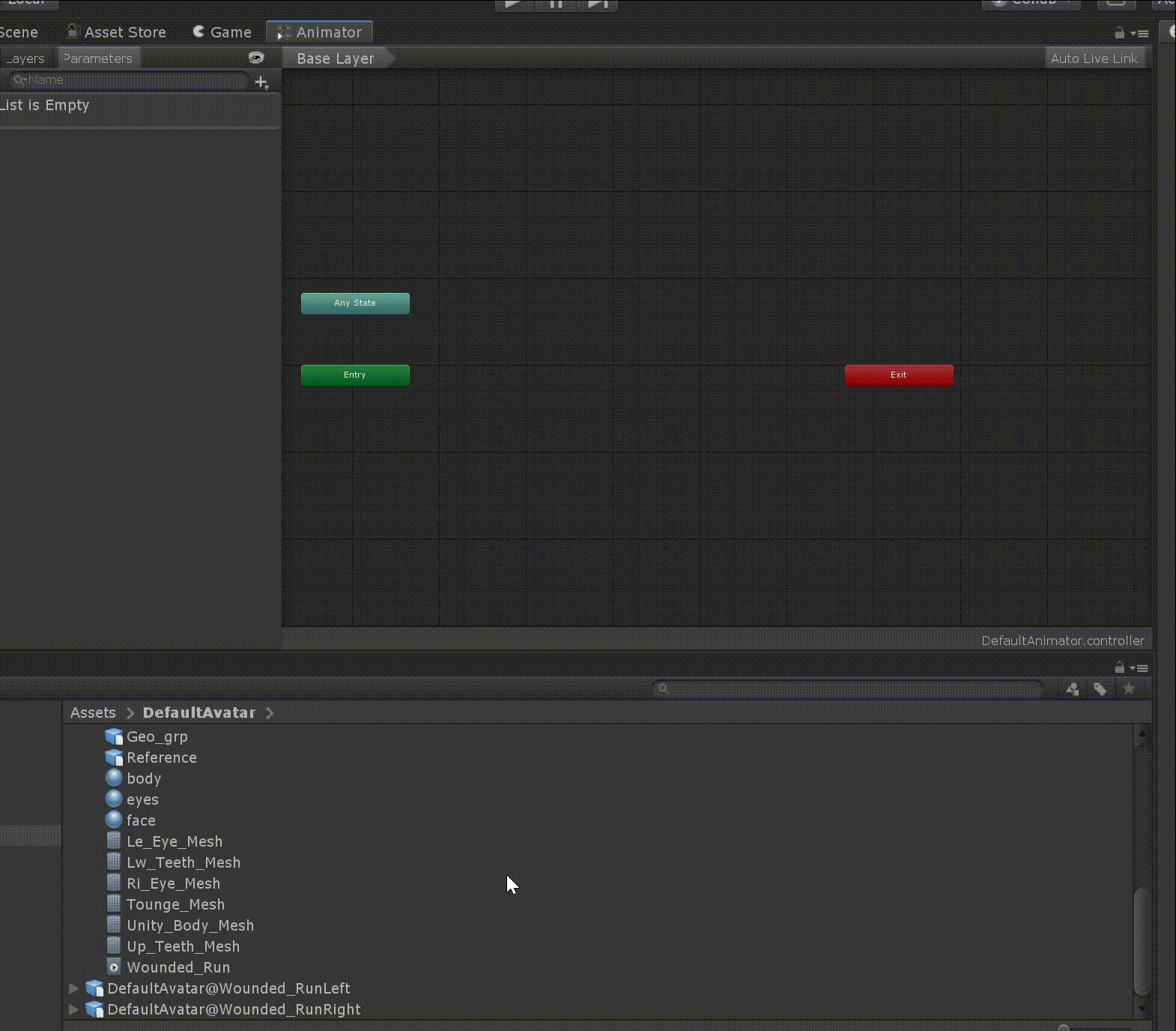The image size is (1176, 1031).
Task: Click the Play button in toolbar
Action: pyautogui.click(x=514, y=4)
